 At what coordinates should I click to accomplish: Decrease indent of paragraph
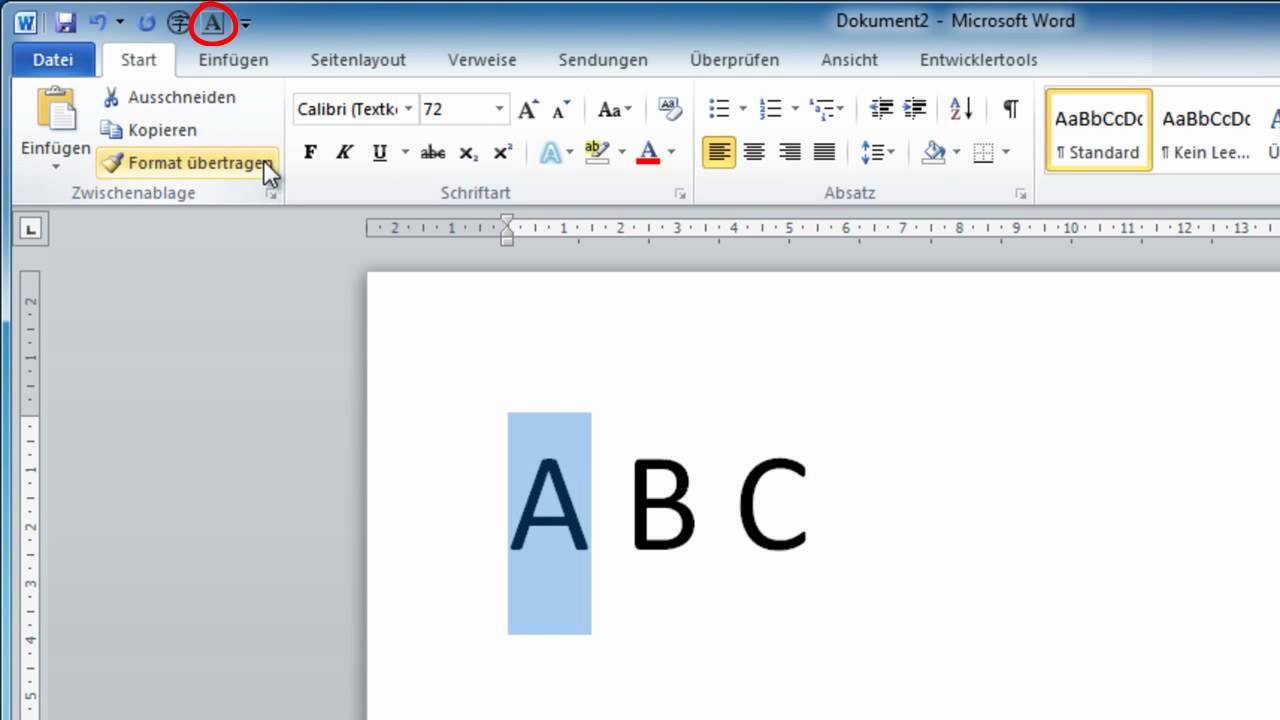881,108
